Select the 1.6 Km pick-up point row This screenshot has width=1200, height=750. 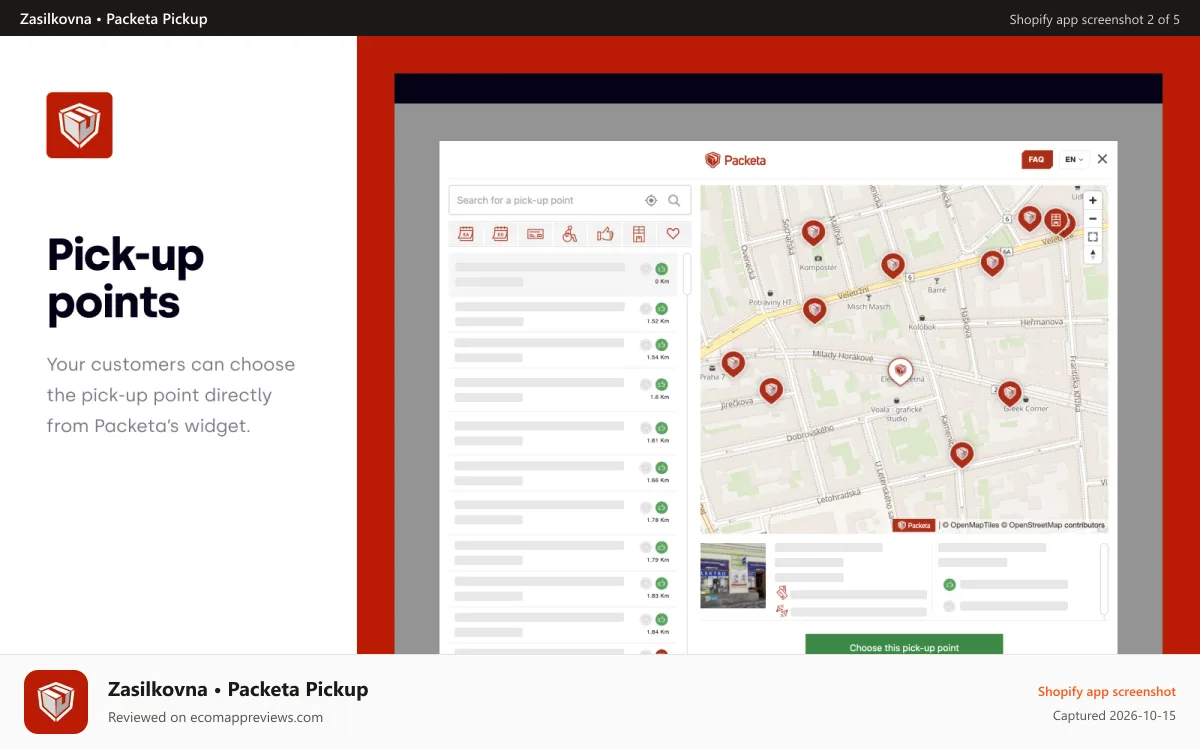(563, 389)
